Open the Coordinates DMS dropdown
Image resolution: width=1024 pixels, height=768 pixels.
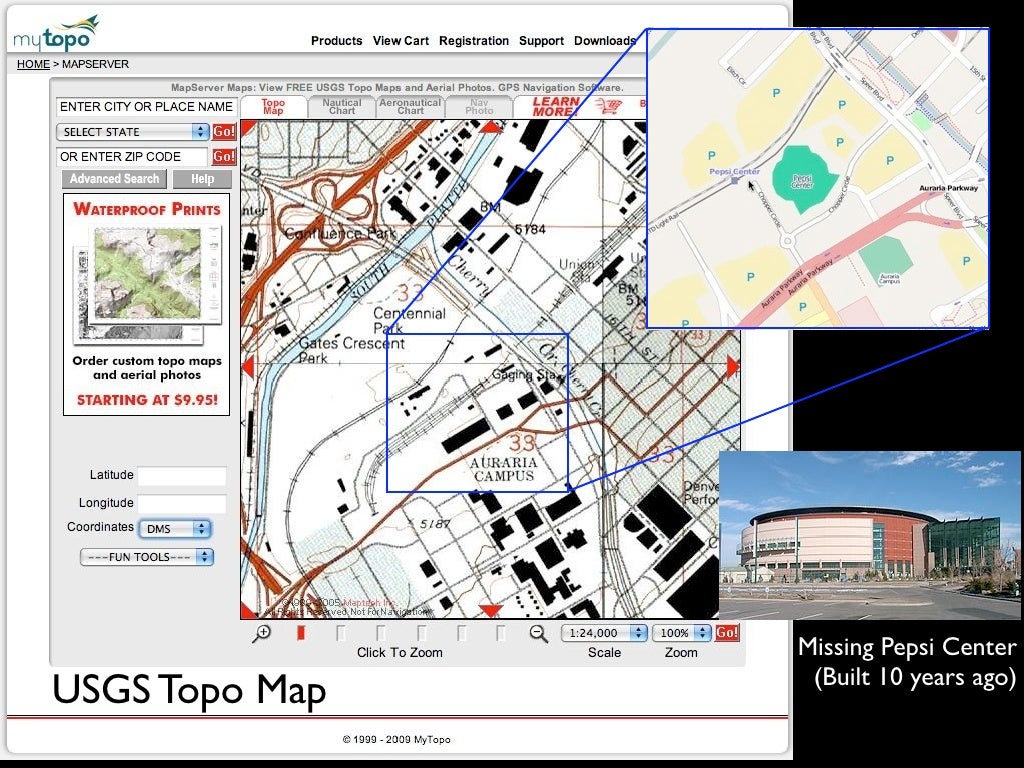[175, 528]
